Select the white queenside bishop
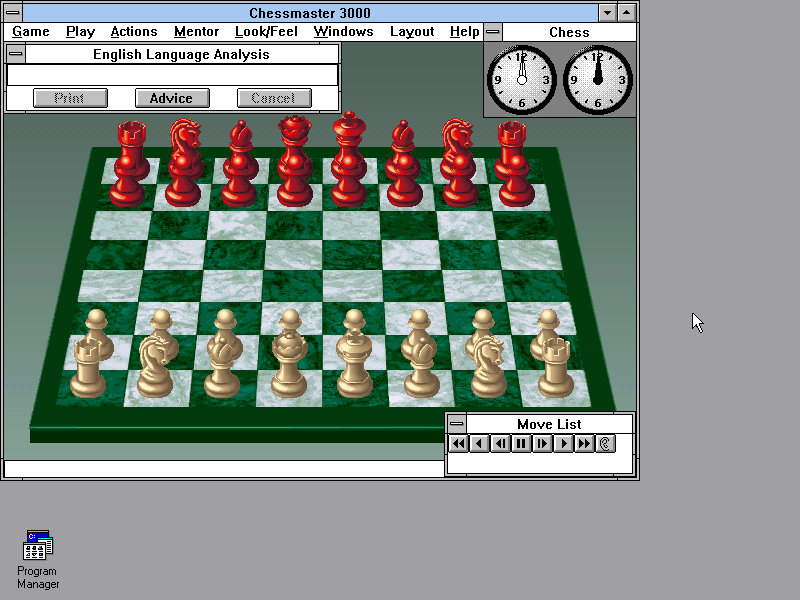Screen dimensions: 800x600 click(x=222, y=368)
